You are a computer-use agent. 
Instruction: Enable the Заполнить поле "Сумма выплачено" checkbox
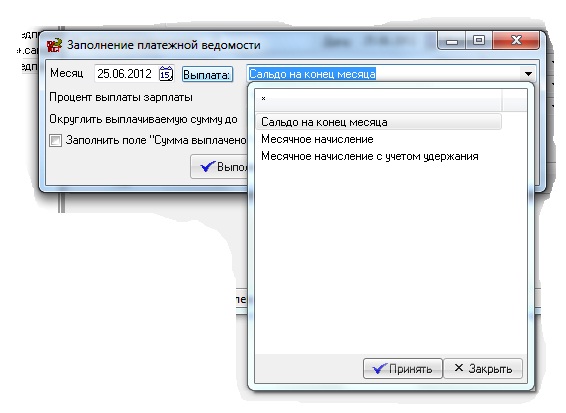pyautogui.click(x=56, y=140)
